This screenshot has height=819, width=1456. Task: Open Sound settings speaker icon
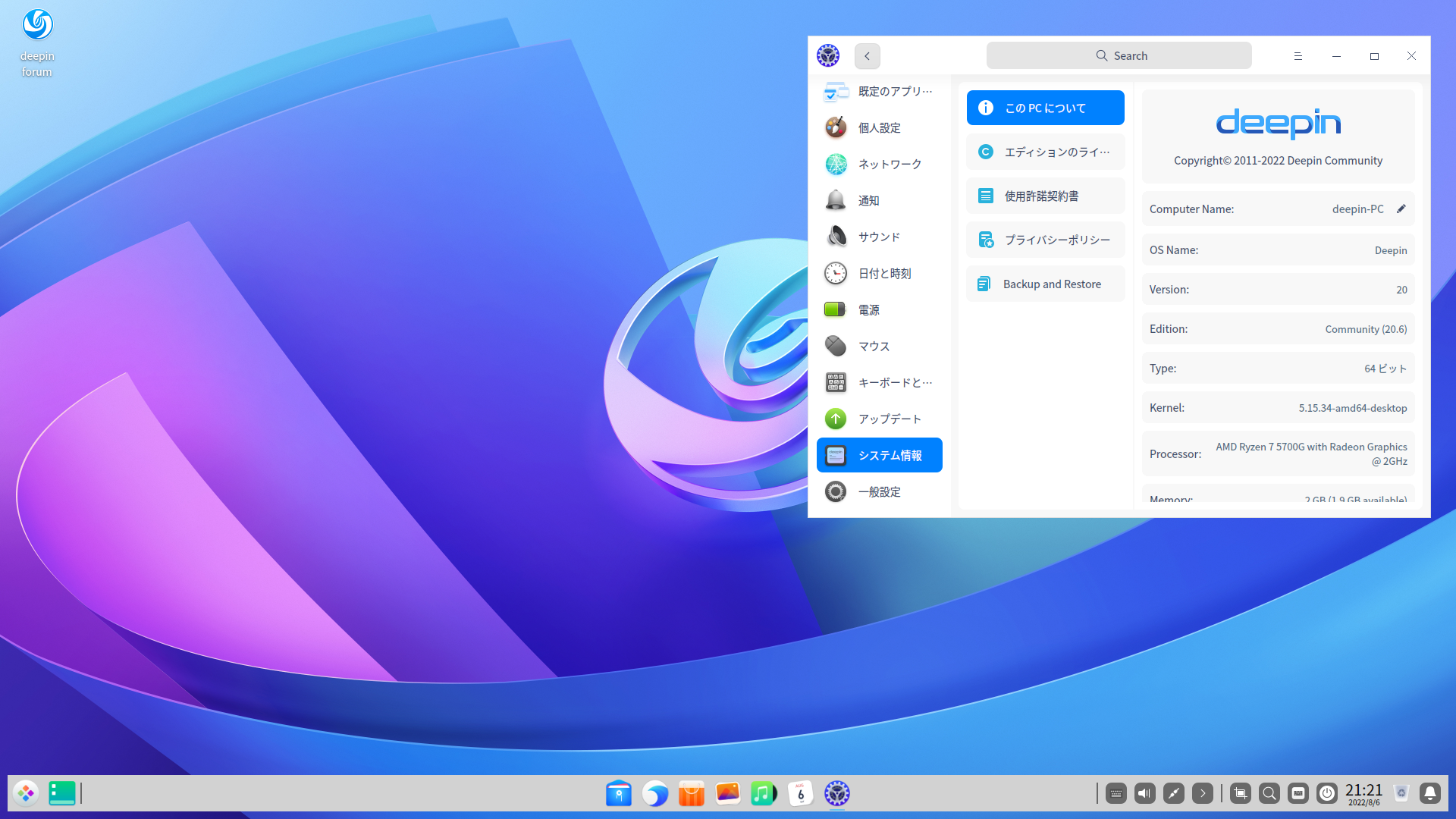[x=836, y=237]
